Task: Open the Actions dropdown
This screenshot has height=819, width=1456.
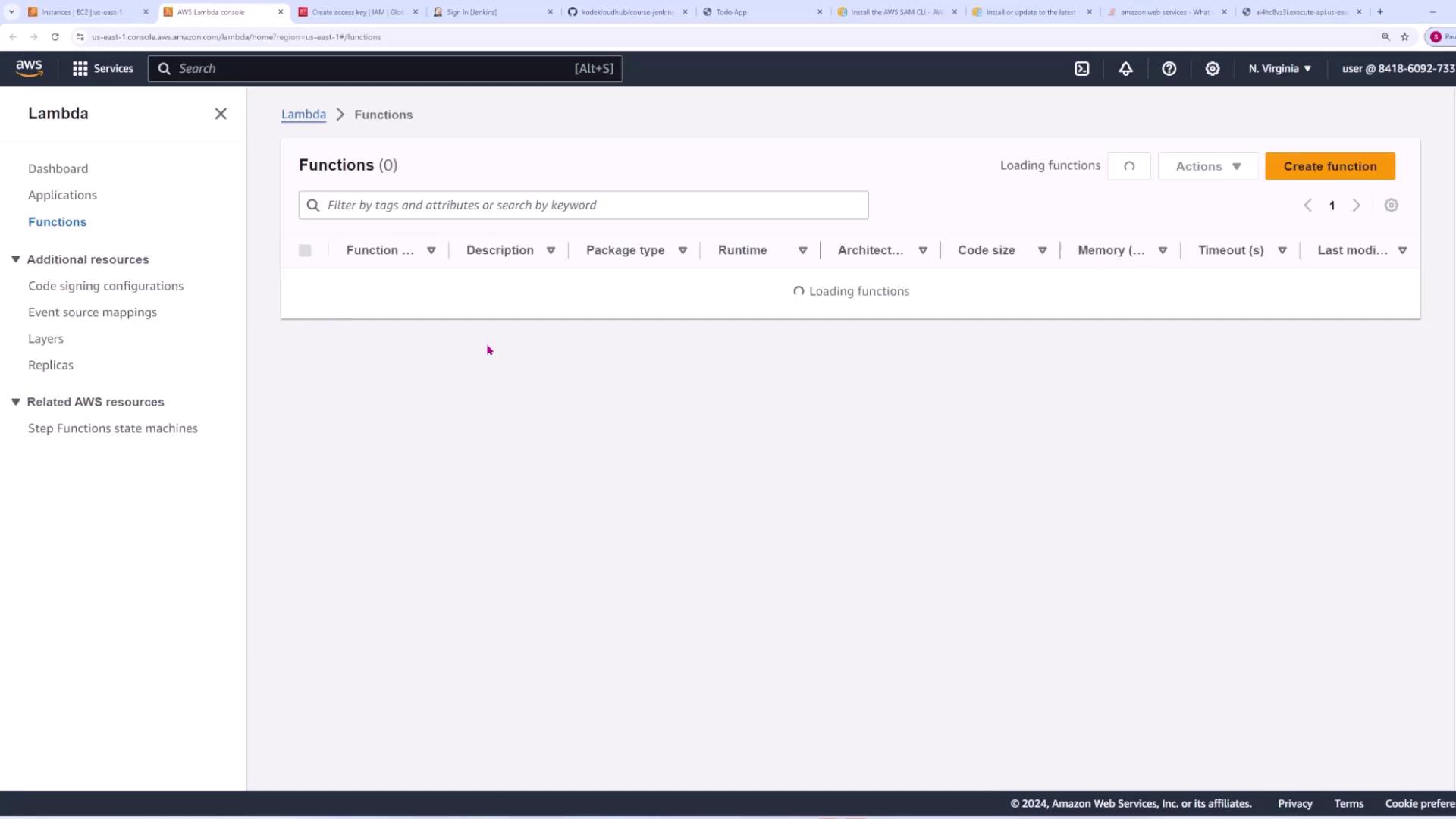Action: (1207, 166)
